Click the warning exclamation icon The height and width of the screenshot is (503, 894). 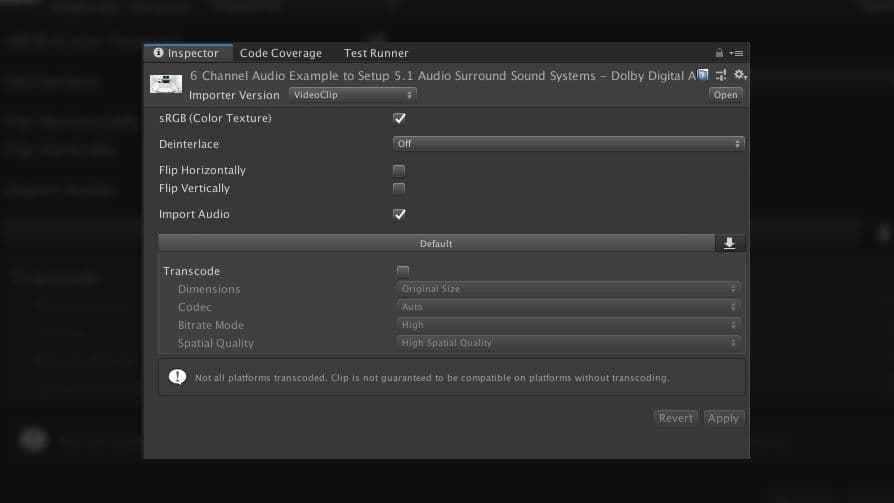[x=177, y=377]
